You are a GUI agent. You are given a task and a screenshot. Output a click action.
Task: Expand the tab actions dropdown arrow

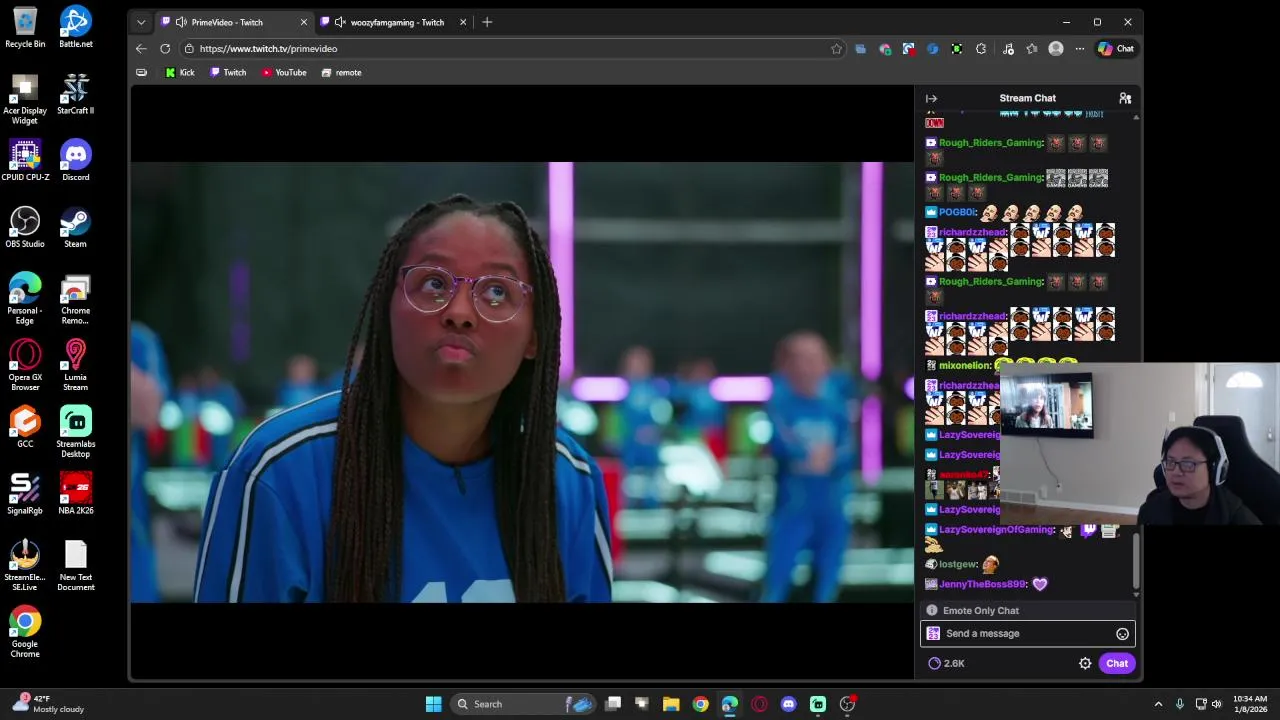click(141, 22)
